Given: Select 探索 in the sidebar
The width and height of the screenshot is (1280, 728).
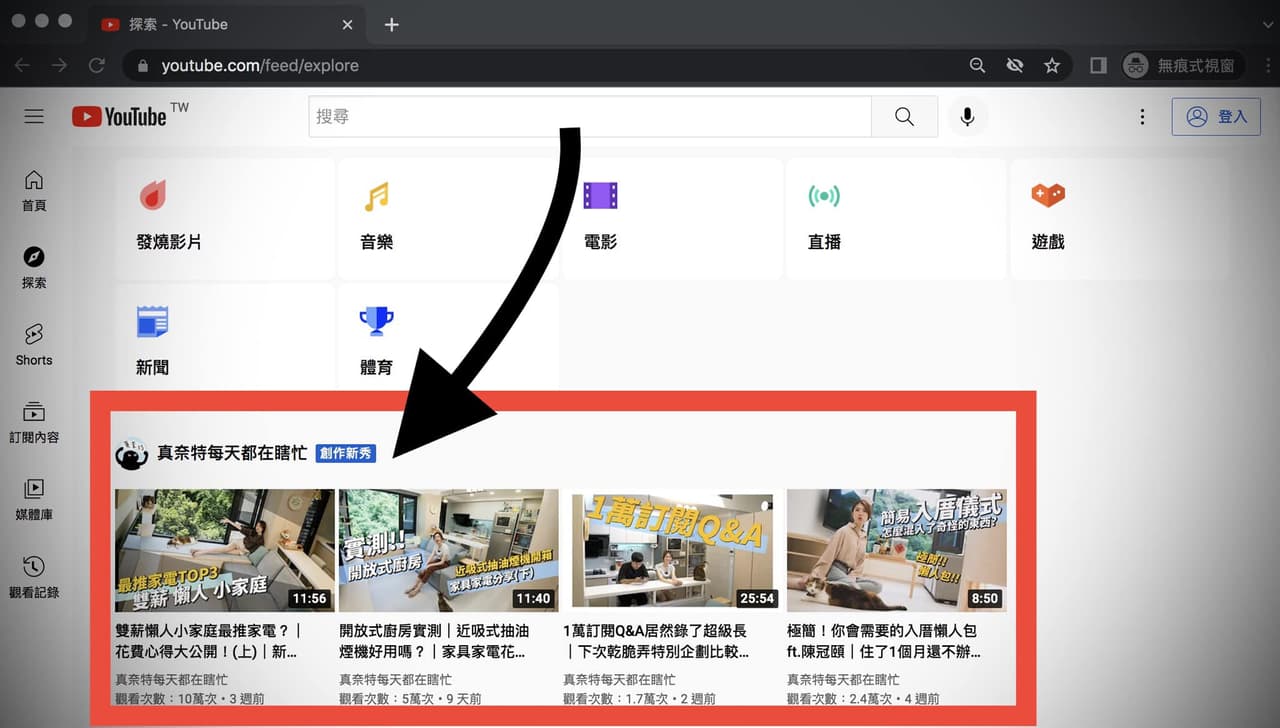Looking at the screenshot, I should (x=34, y=268).
